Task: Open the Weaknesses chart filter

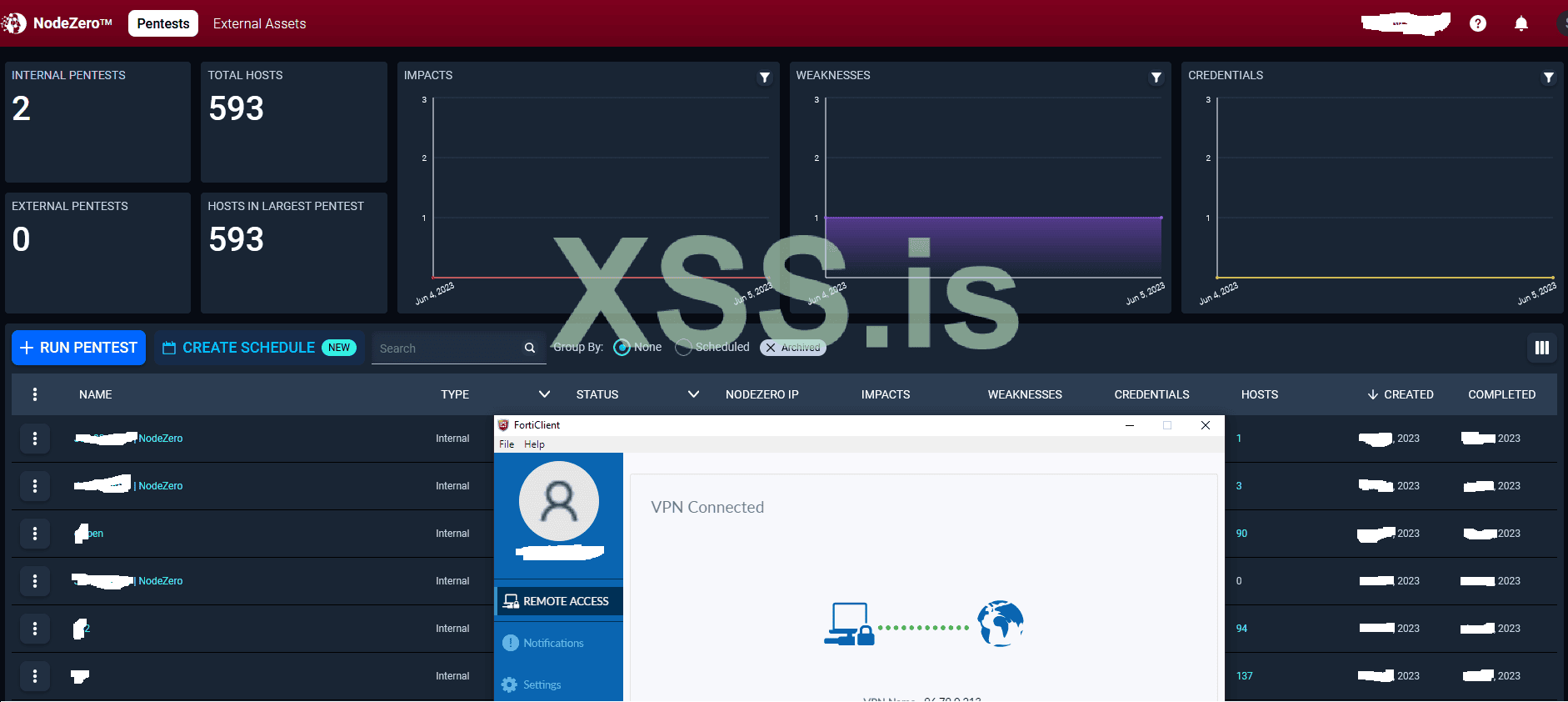Action: (1156, 78)
